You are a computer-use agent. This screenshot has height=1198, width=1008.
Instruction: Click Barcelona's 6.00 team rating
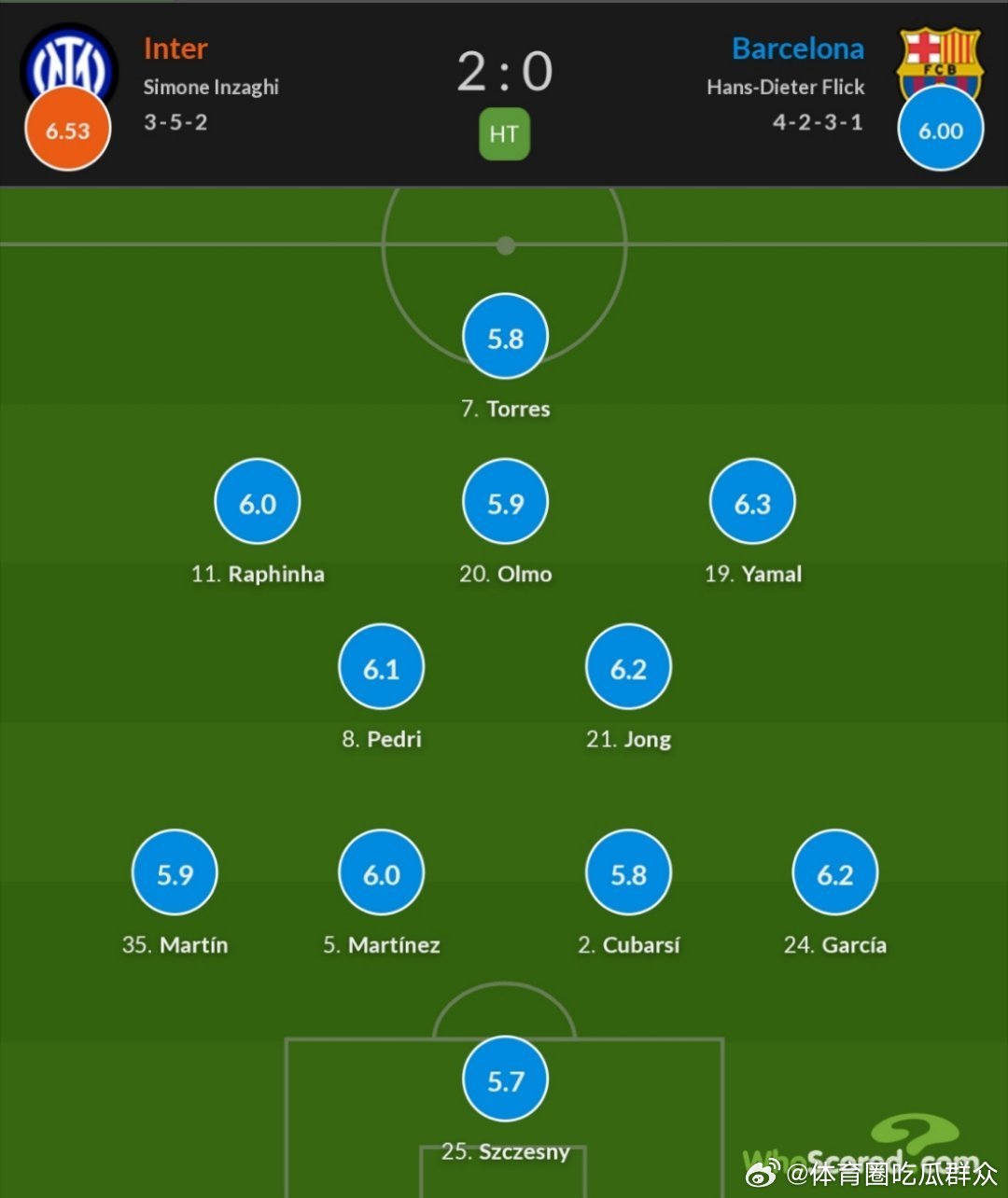pyautogui.click(x=941, y=130)
